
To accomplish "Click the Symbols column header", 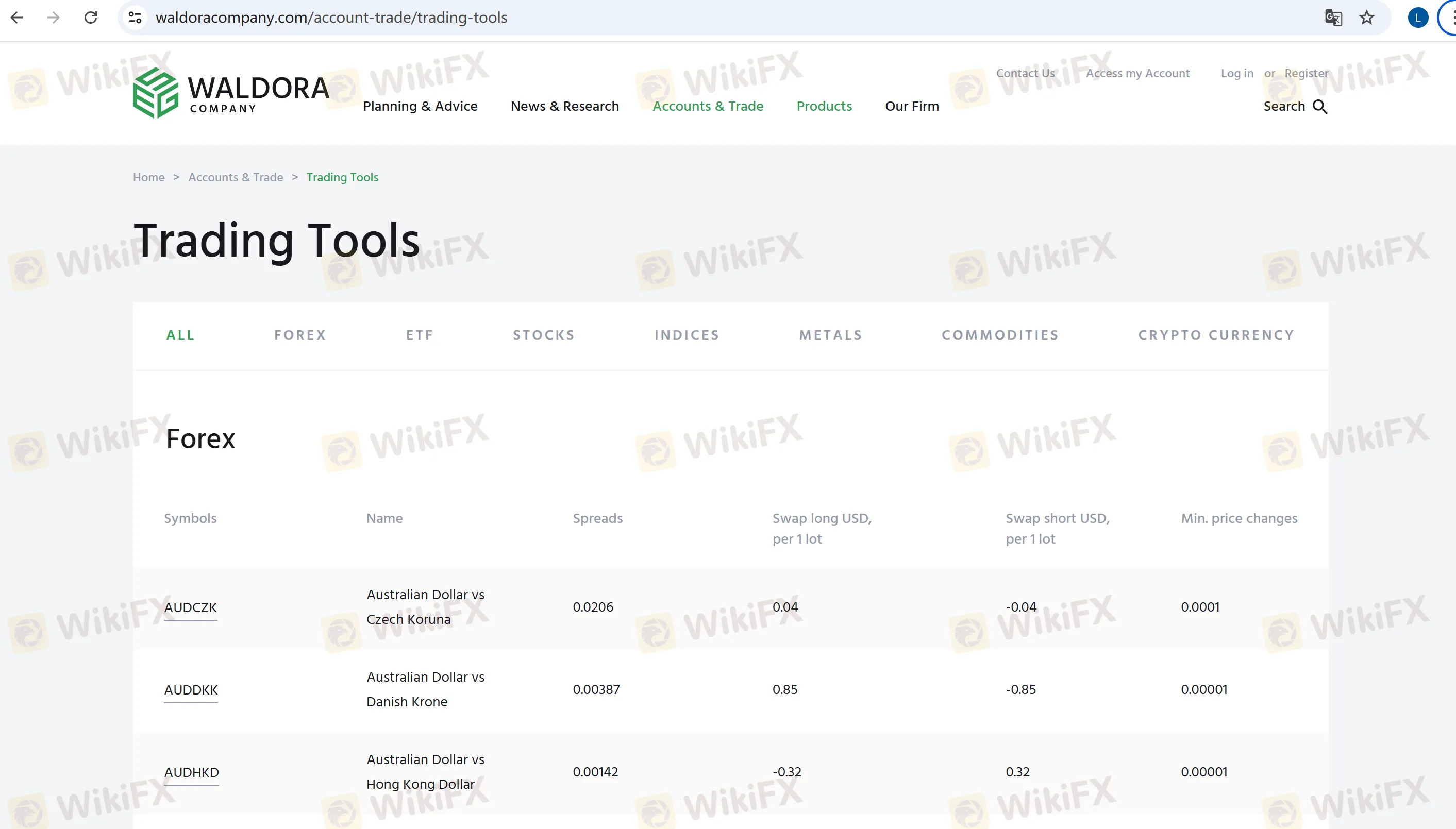I will pos(190,519).
